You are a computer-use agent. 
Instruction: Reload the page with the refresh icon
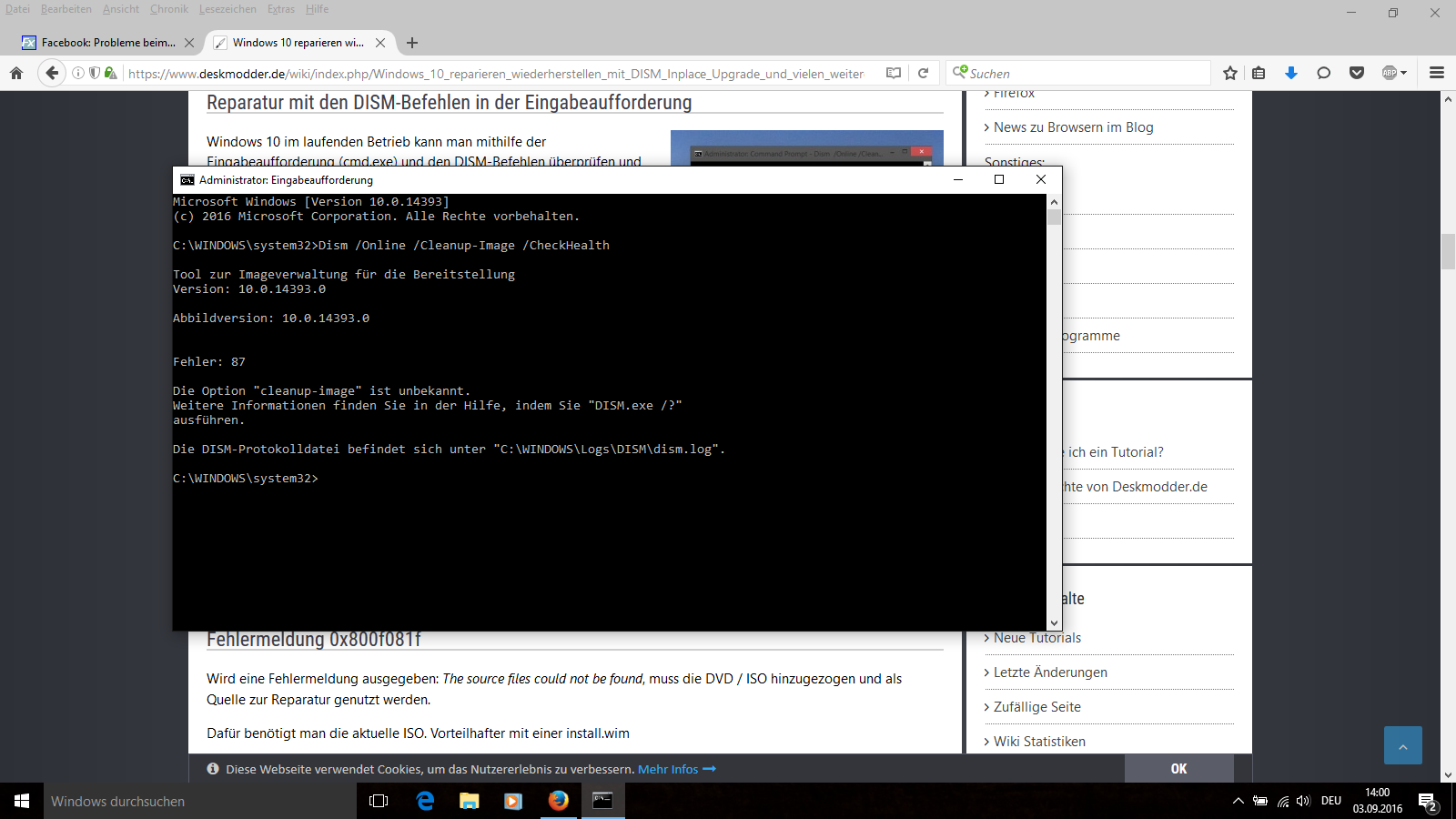coord(923,73)
